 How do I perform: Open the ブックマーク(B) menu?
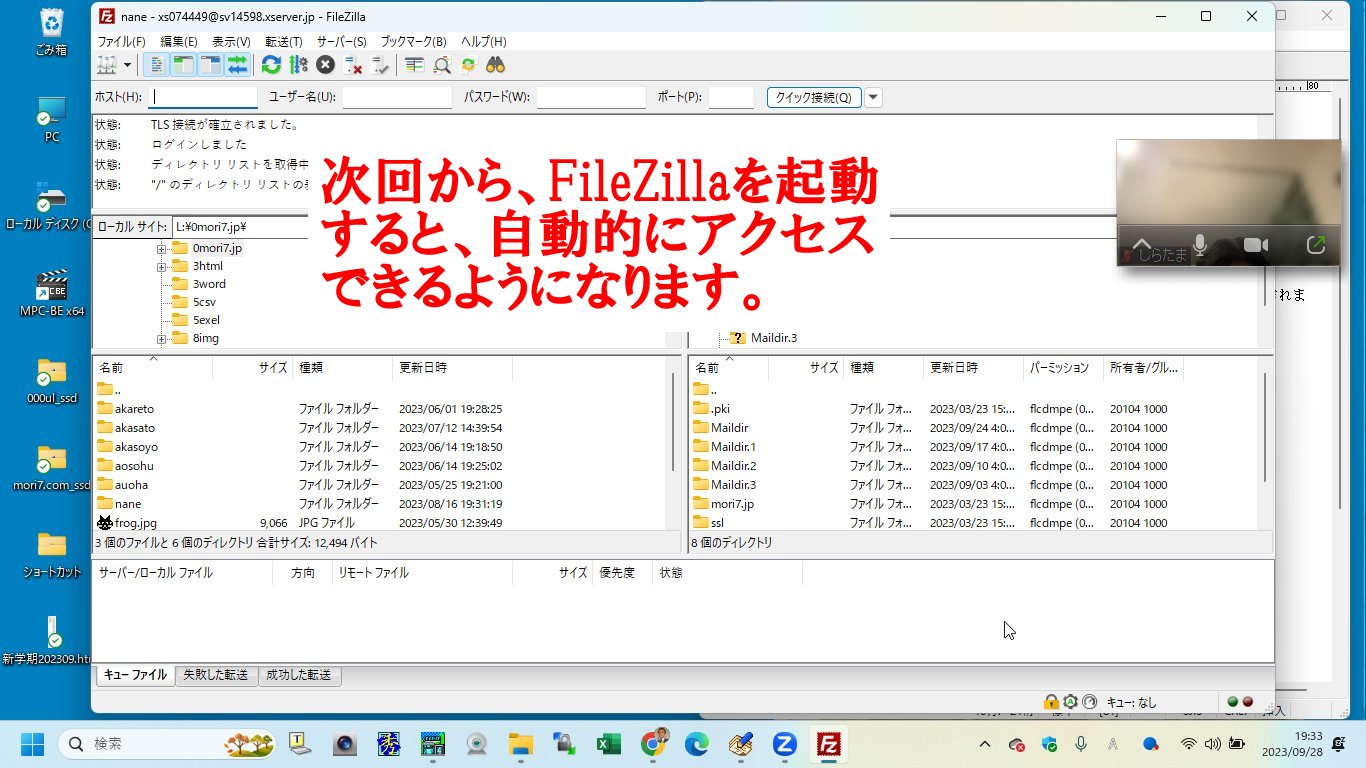(413, 41)
